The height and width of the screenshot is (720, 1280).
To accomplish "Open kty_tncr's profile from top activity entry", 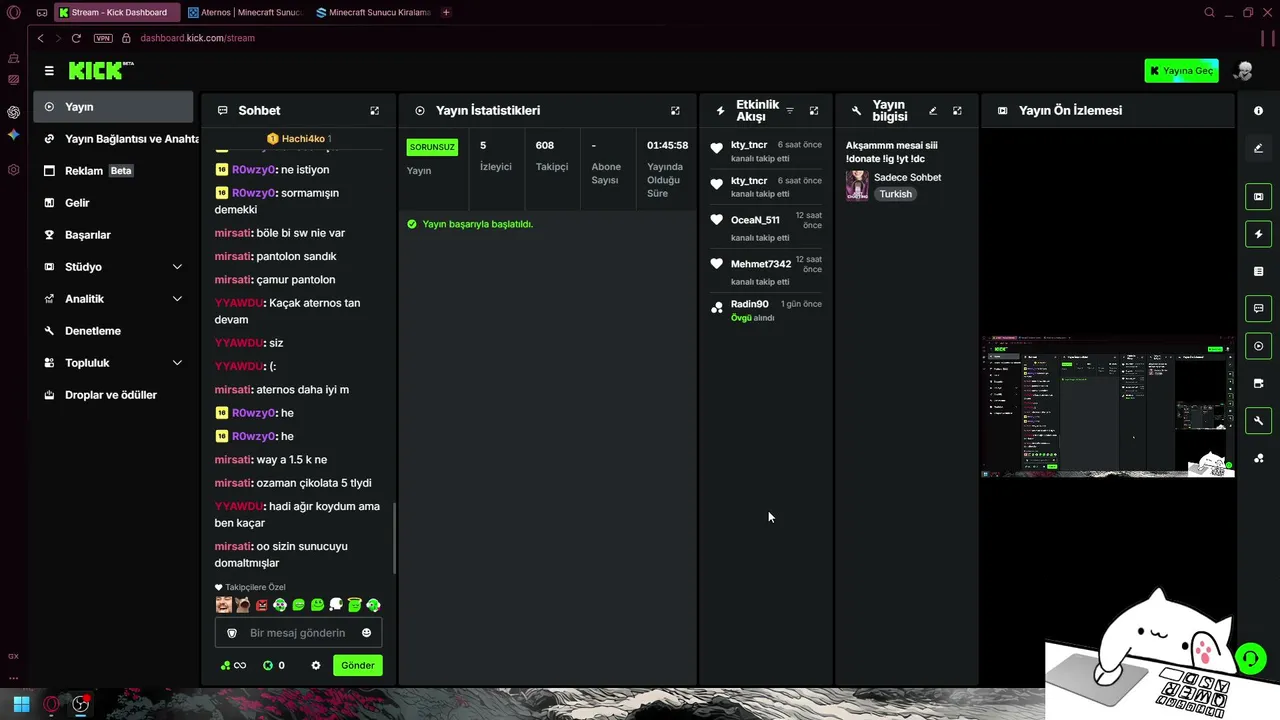I will coord(749,145).
